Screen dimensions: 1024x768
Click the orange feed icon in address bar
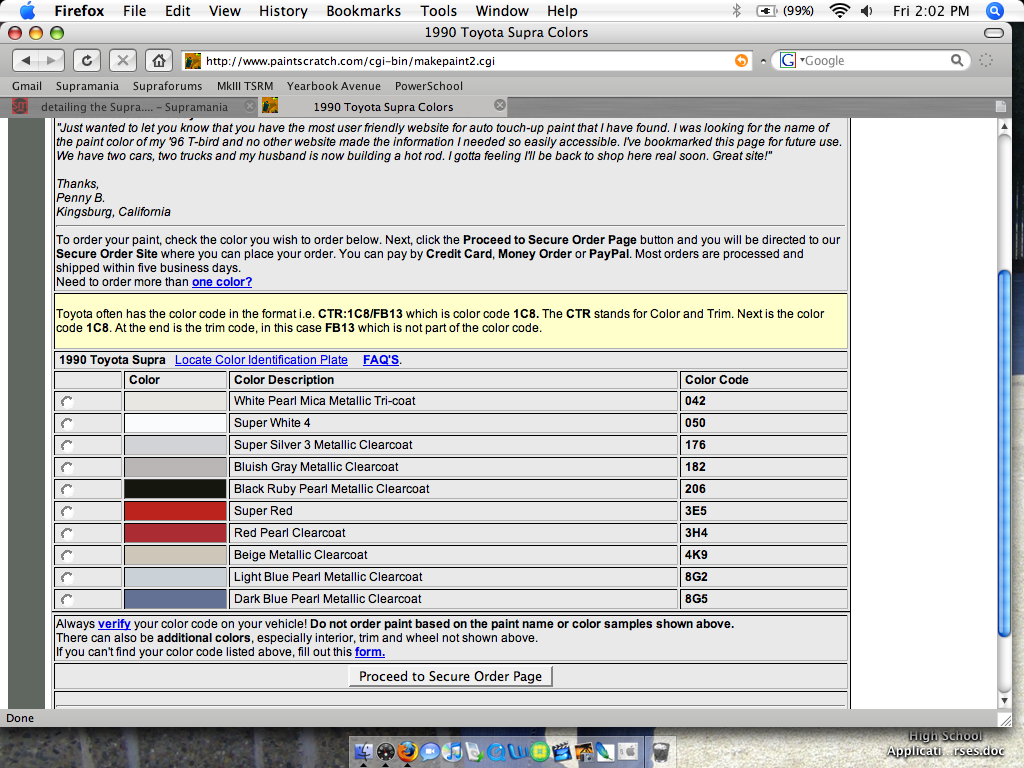741,61
